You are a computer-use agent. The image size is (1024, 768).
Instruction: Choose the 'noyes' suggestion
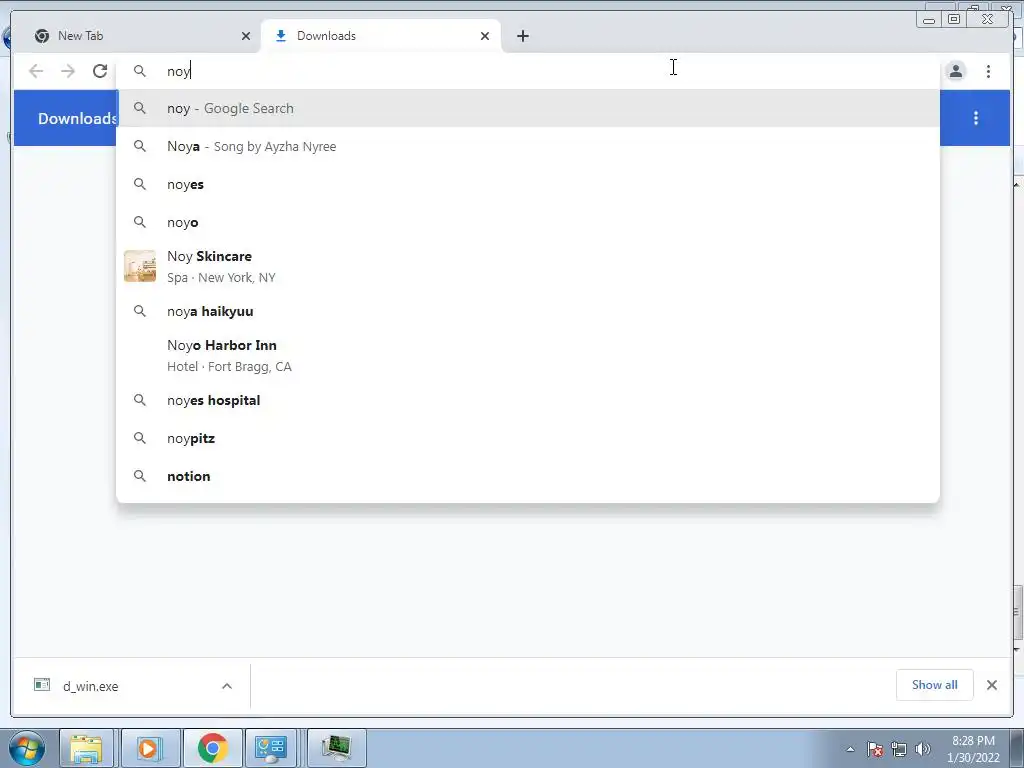pyautogui.click(x=528, y=184)
